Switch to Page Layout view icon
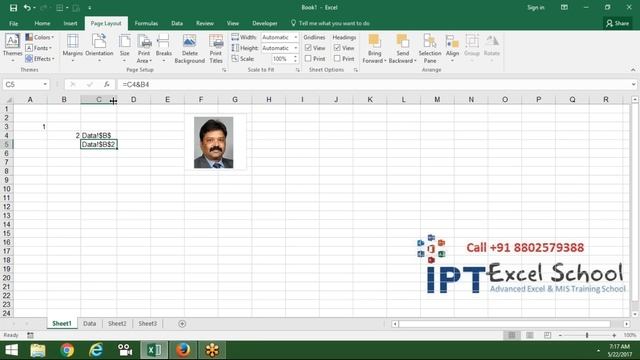This screenshot has height=360, width=640. (x=529, y=335)
